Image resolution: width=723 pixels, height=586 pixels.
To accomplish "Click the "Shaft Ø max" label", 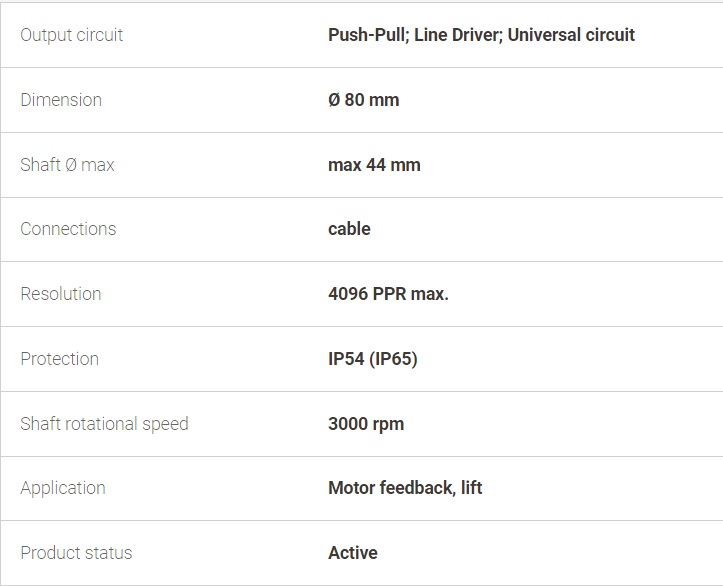I will click(67, 165).
